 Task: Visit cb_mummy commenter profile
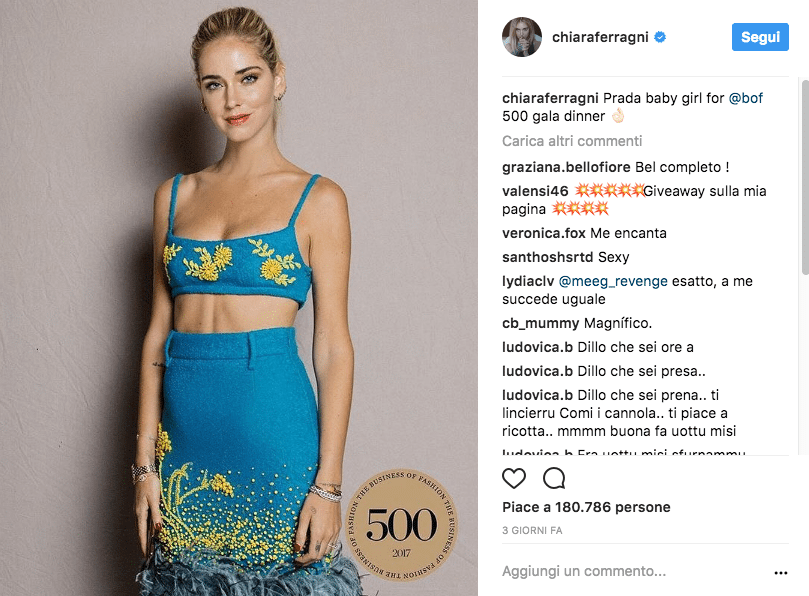tap(540, 324)
